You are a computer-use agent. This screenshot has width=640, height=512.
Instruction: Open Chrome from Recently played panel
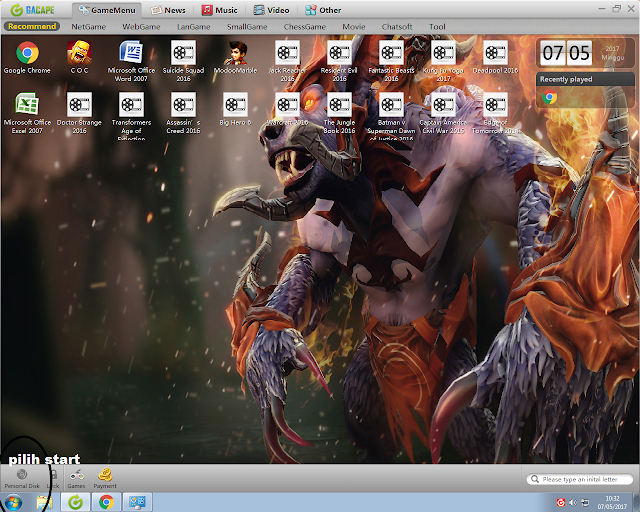[549, 97]
